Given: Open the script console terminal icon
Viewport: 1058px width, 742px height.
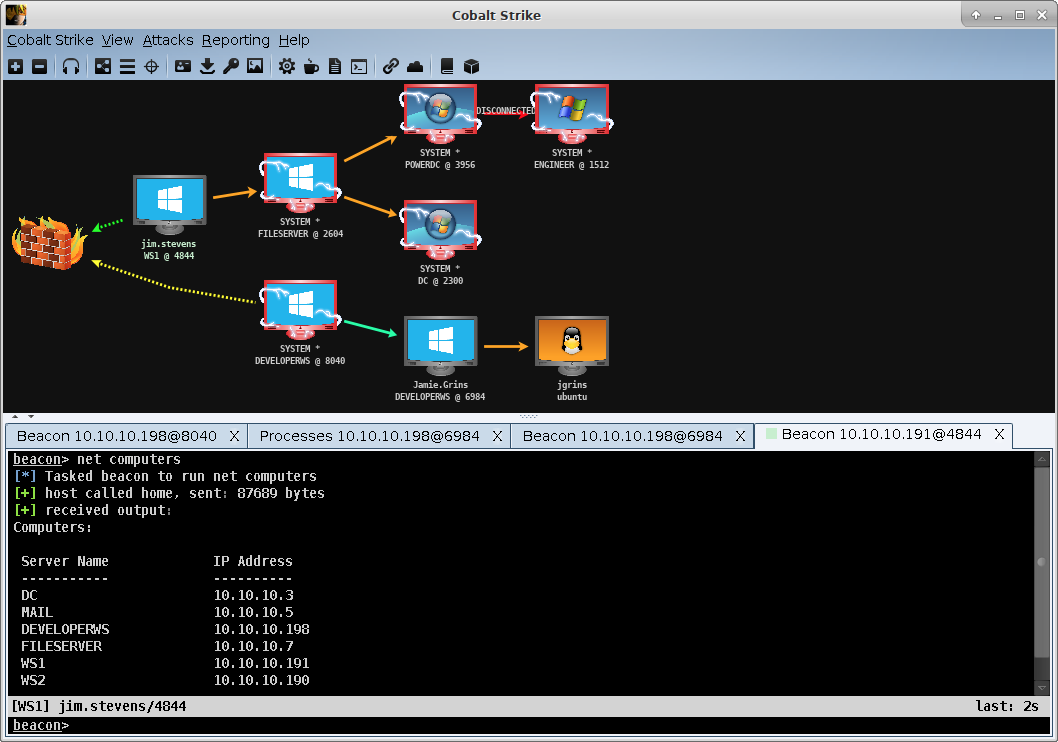Looking at the screenshot, I should click(358, 67).
